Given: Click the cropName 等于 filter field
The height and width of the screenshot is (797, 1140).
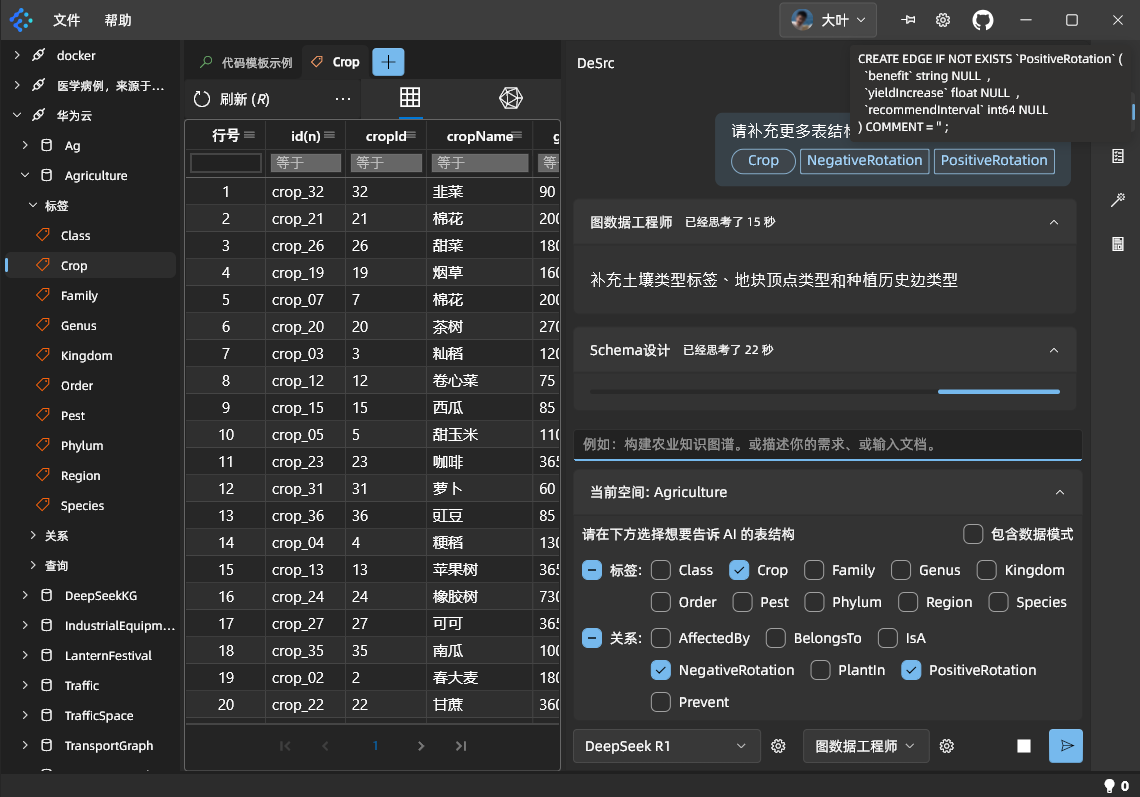Looking at the screenshot, I should point(480,163).
